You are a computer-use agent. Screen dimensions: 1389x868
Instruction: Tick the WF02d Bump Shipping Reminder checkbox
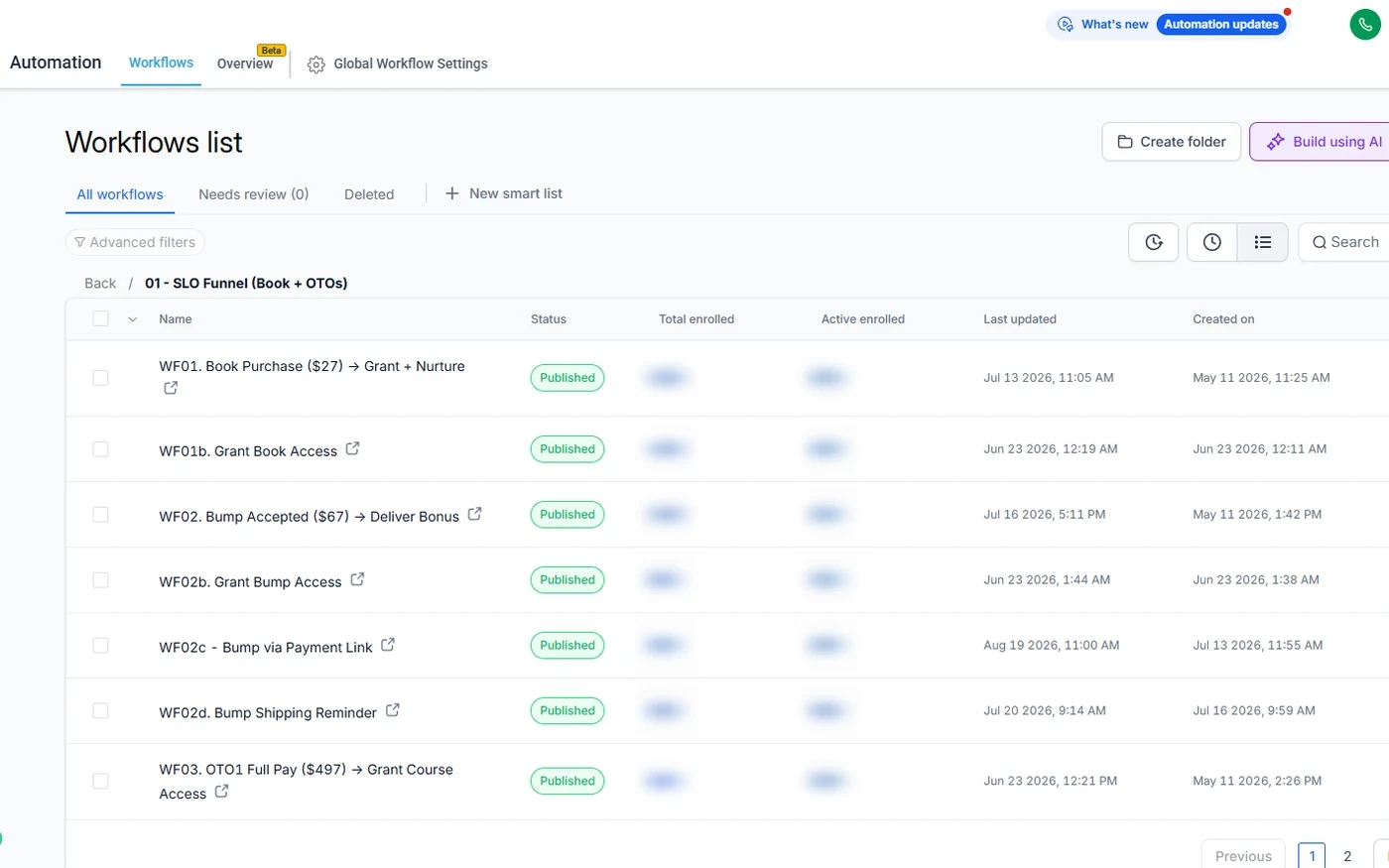coord(100,711)
